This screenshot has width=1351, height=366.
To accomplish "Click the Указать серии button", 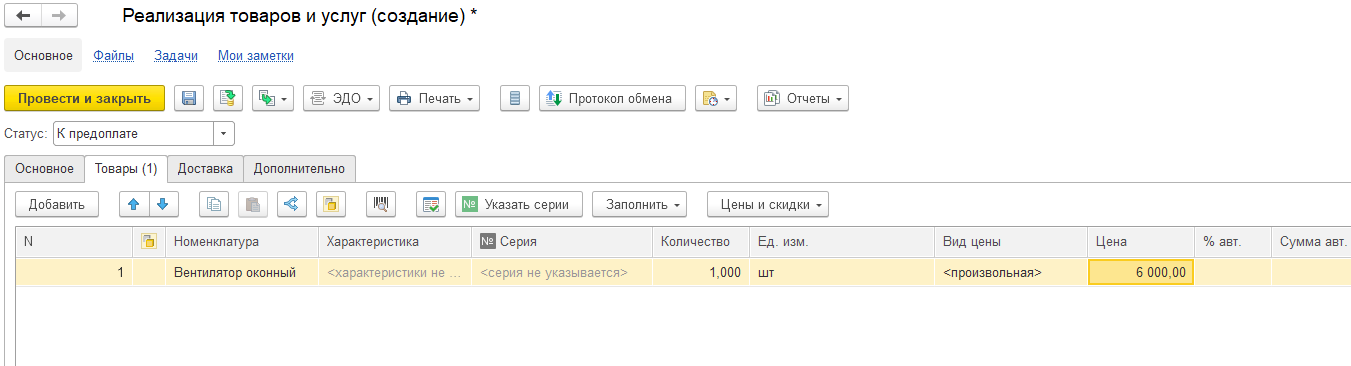I will coord(519,204).
